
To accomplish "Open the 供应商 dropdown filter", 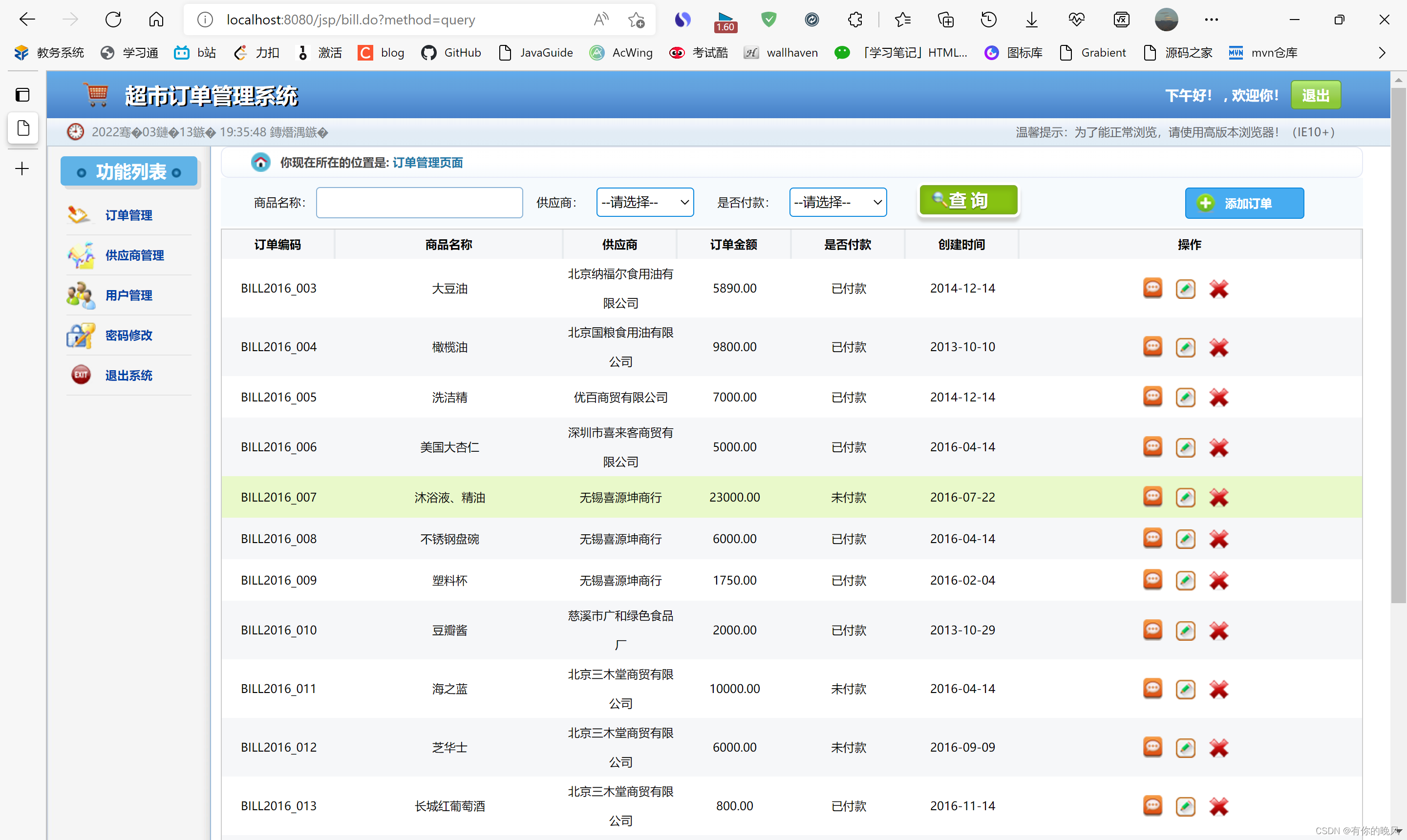I will click(x=645, y=202).
